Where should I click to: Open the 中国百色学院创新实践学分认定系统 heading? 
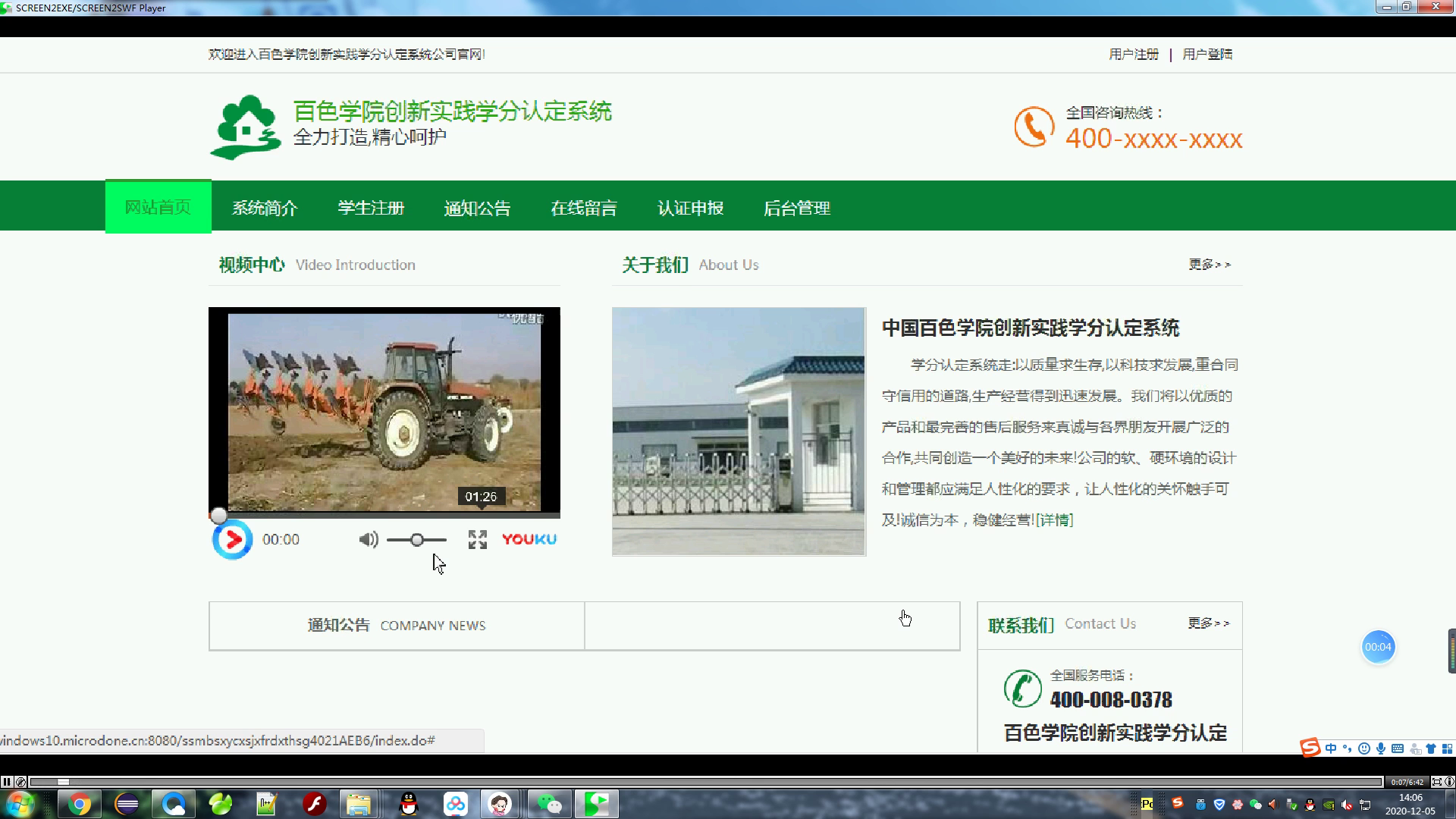coord(1031,328)
